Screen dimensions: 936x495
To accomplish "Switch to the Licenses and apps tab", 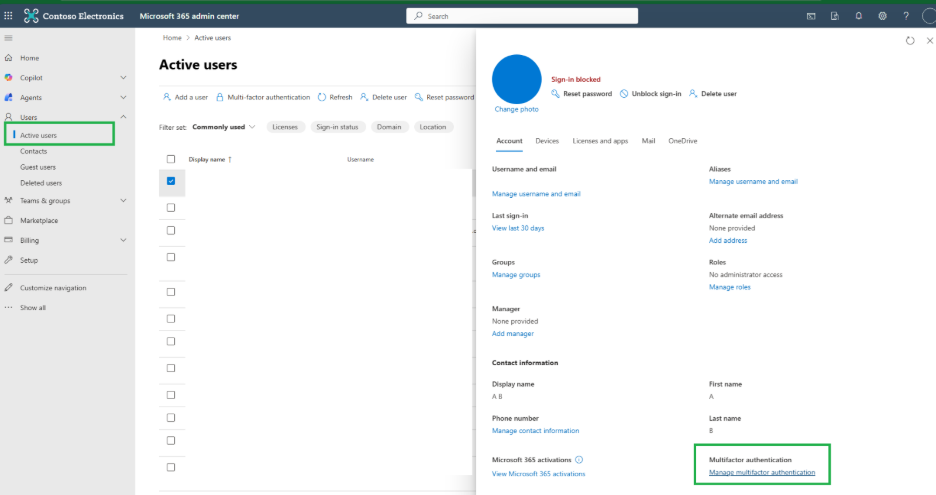I will [x=600, y=141].
